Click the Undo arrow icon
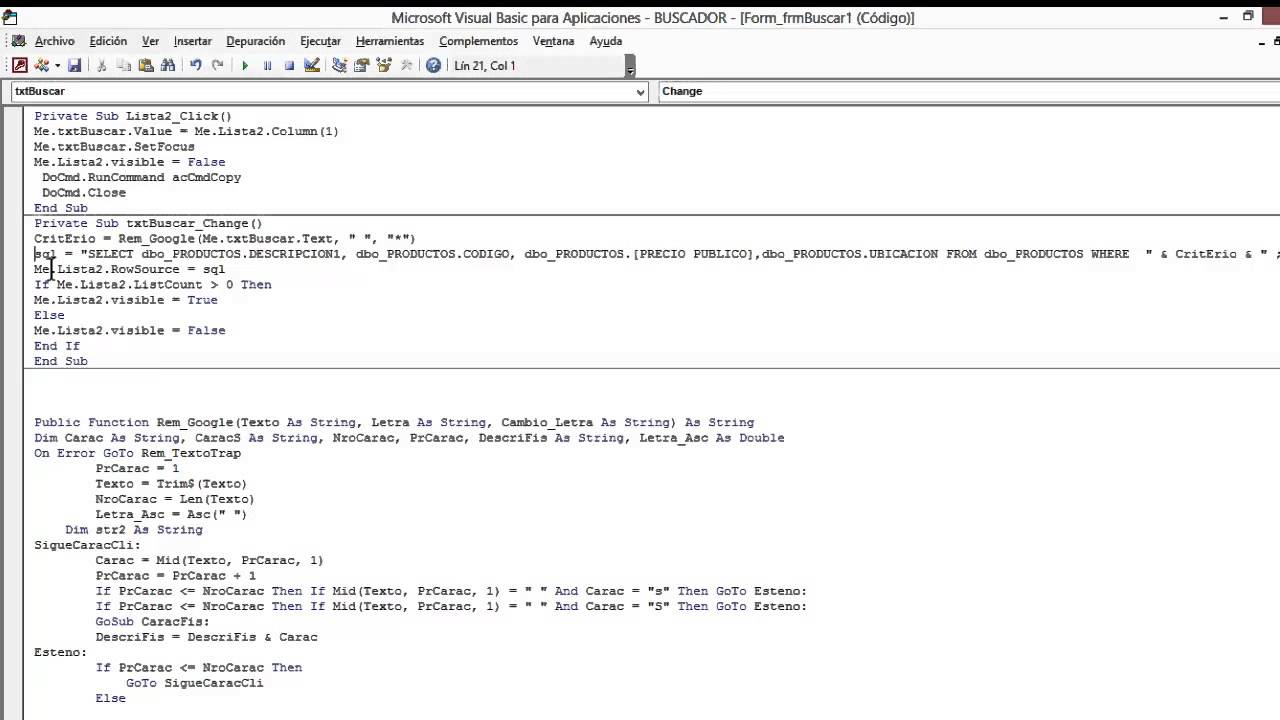The width and height of the screenshot is (1280, 720). pos(195,65)
